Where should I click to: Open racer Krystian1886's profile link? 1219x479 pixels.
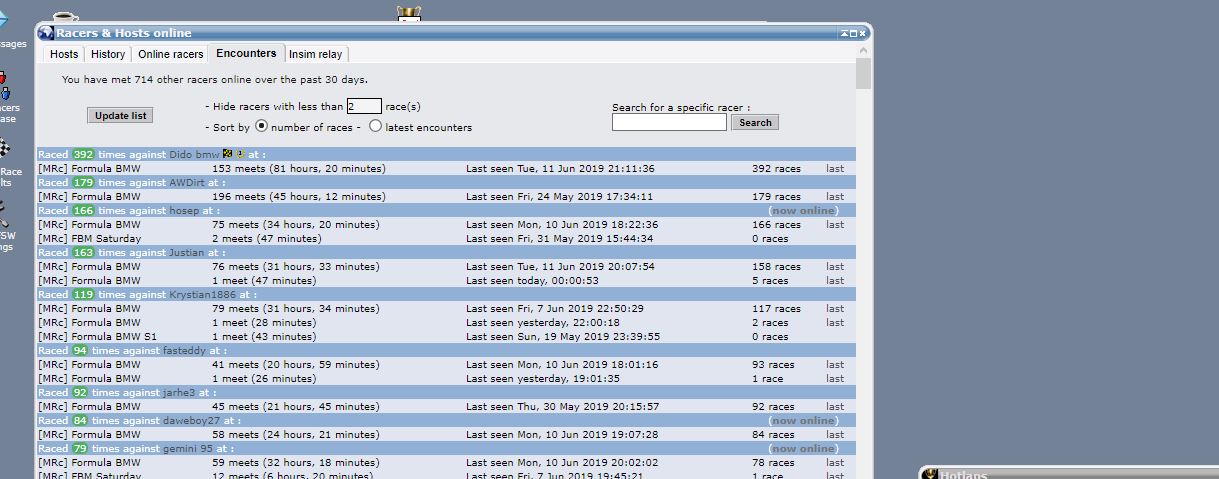[203, 294]
